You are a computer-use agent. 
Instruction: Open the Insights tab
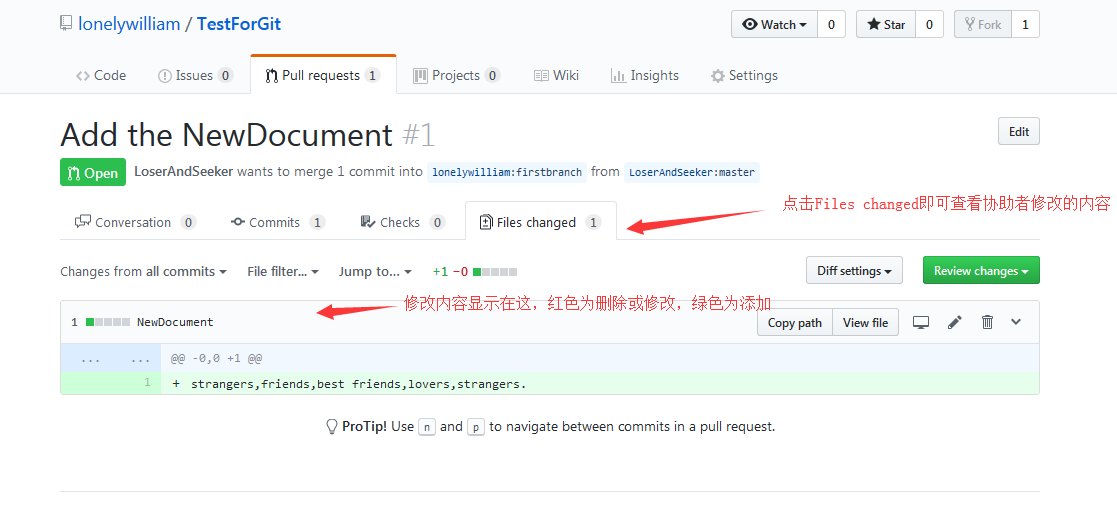pyautogui.click(x=645, y=76)
